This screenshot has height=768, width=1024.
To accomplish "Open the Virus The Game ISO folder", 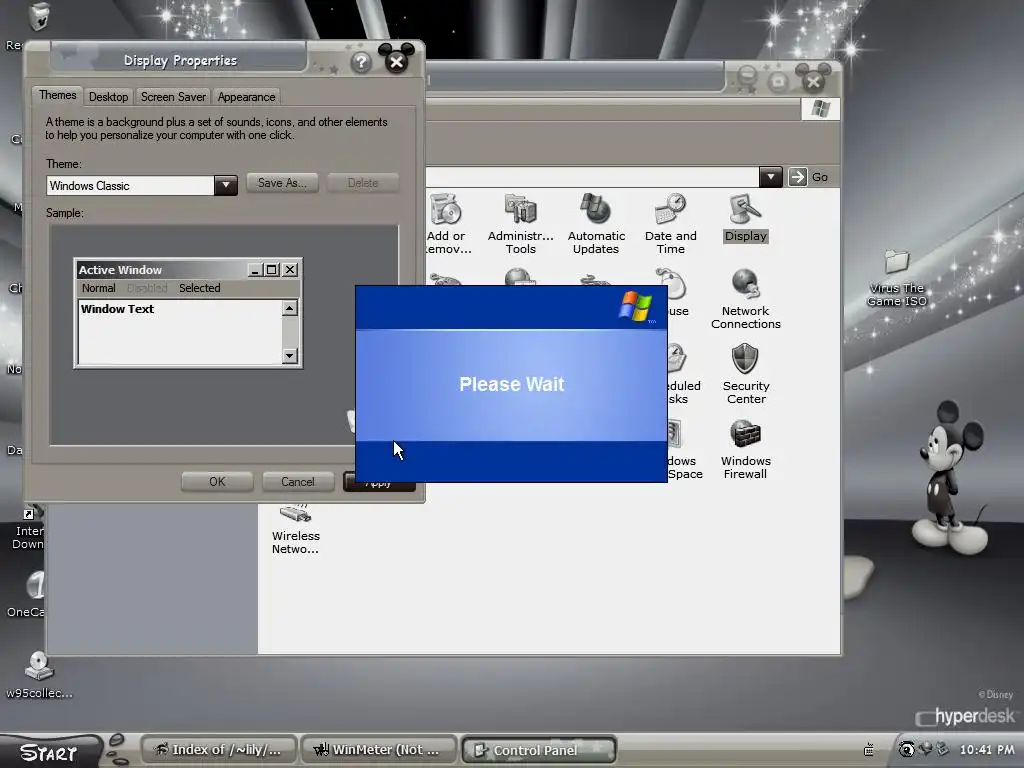I will [x=897, y=278].
